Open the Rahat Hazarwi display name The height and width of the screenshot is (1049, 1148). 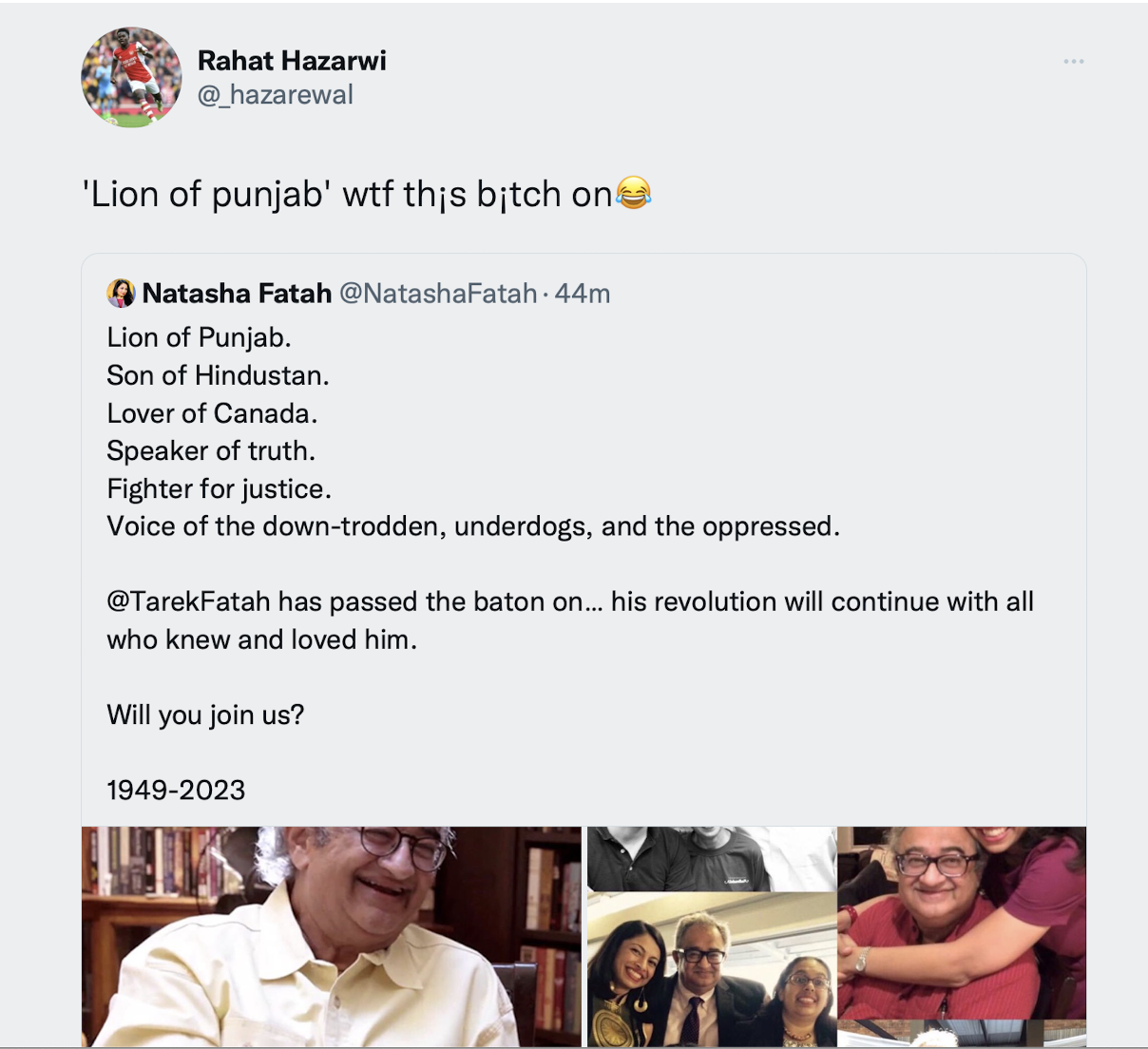[292, 61]
